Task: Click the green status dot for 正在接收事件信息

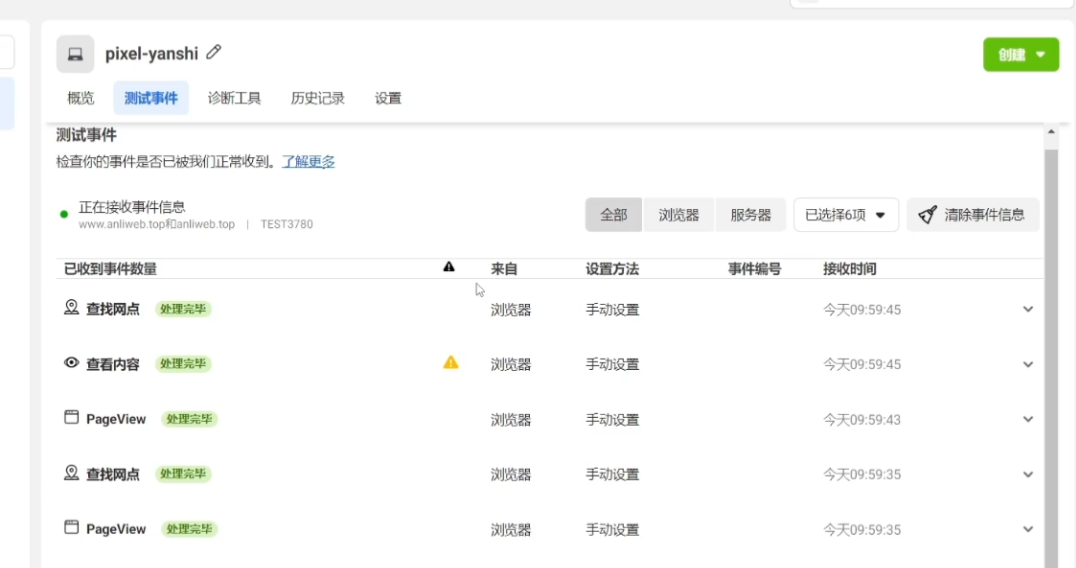Action: 64,214
